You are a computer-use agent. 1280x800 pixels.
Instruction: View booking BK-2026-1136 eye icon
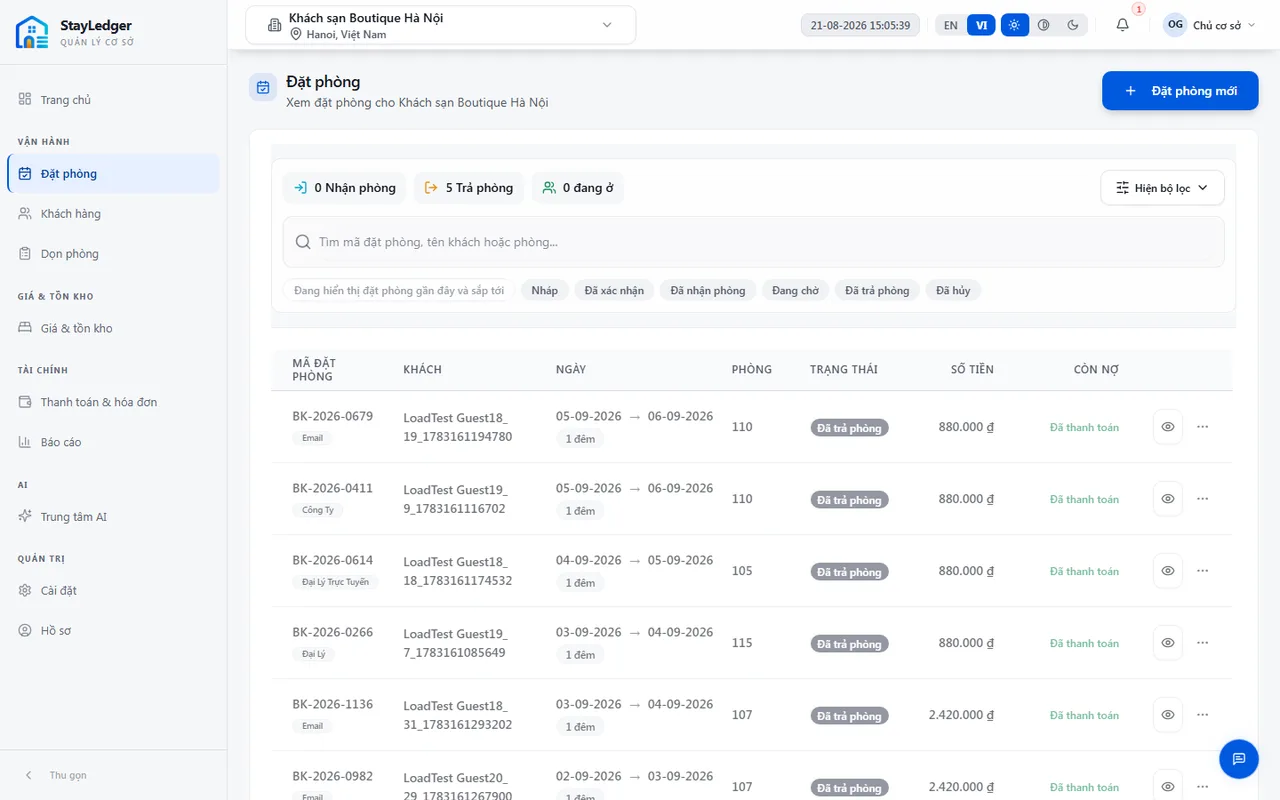(1168, 715)
